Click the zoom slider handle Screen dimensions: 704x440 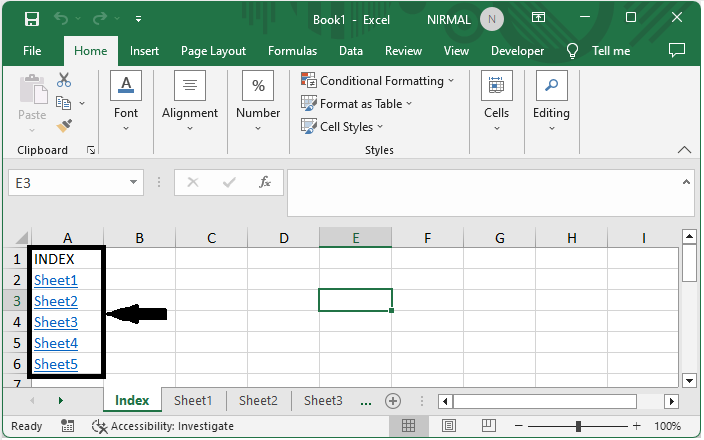tap(578, 426)
